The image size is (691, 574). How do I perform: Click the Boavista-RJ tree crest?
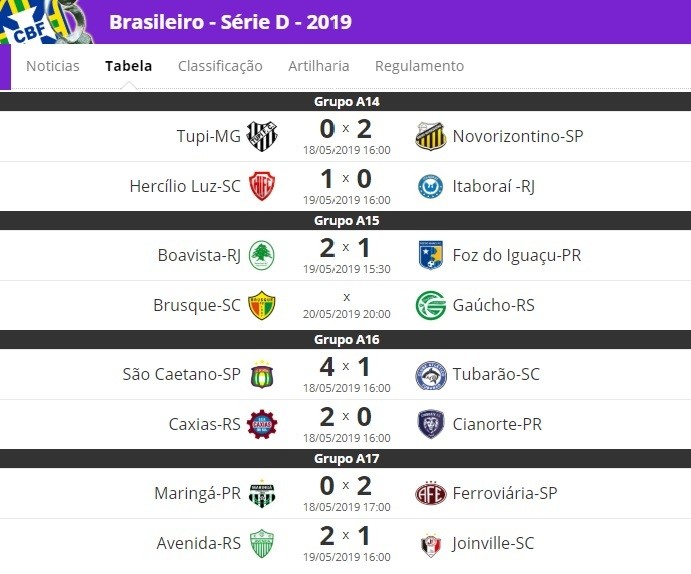click(262, 255)
